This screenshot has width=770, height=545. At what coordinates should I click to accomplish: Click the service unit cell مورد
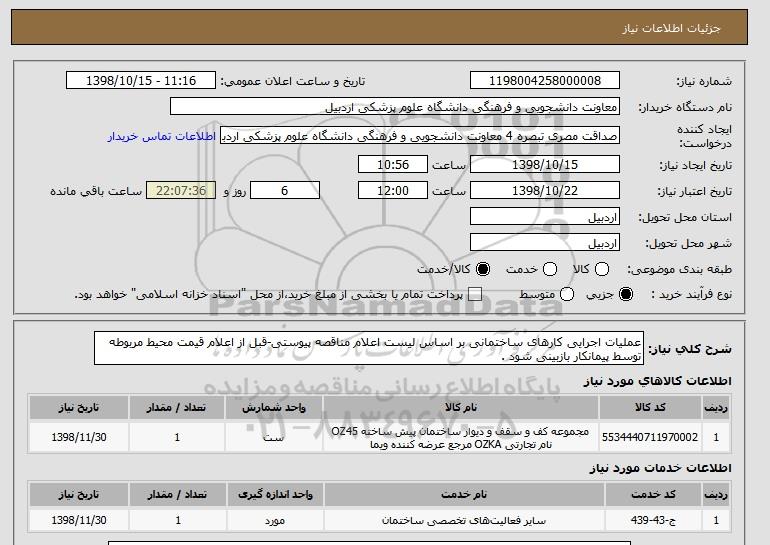tap(275, 520)
